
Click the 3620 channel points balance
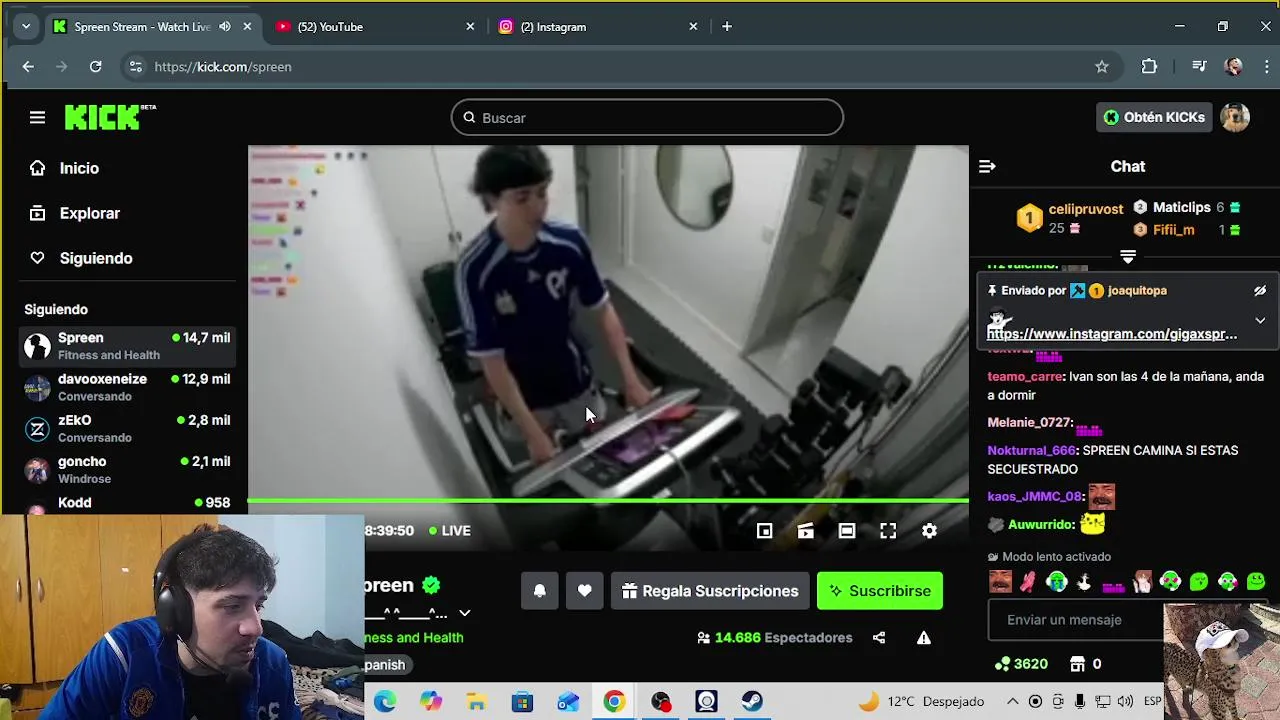[1021, 664]
